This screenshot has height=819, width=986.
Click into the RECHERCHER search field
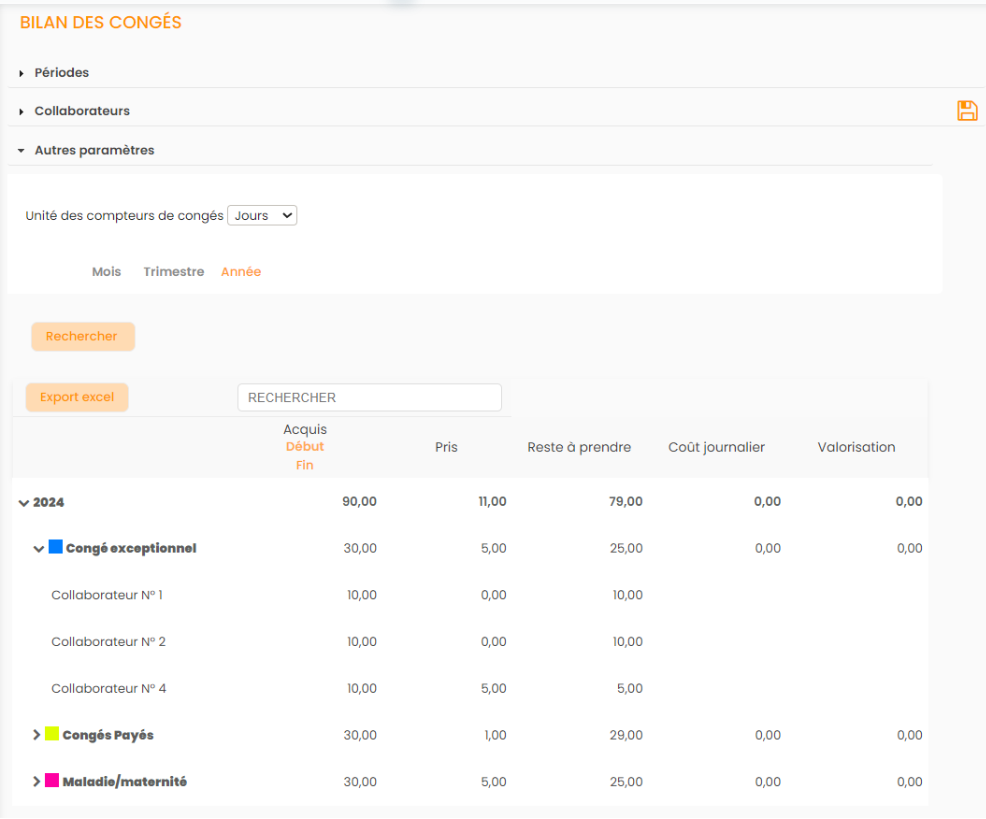[x=369, y=397]
